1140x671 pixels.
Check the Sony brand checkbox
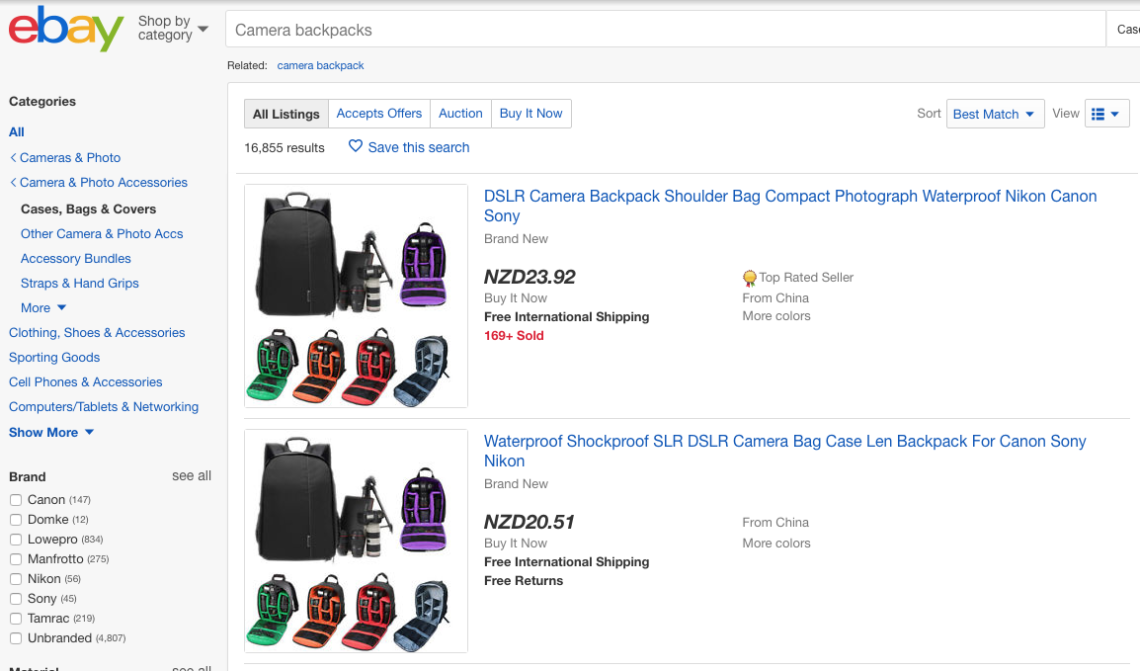pos(15,599)
